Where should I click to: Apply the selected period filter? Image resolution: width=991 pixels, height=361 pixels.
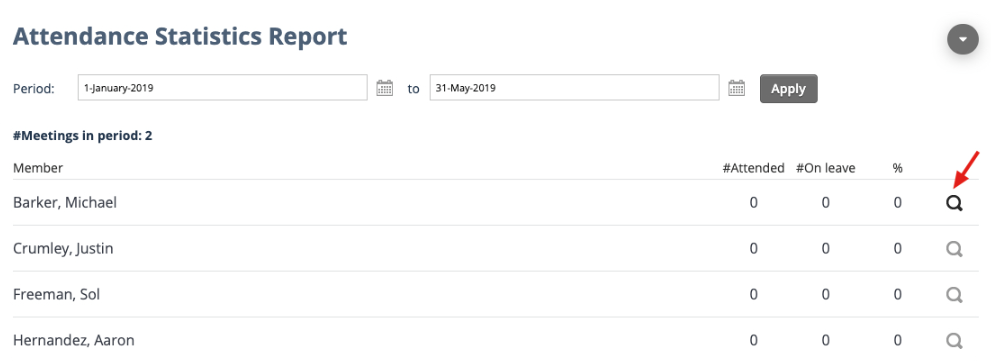(x=788, y=89)
